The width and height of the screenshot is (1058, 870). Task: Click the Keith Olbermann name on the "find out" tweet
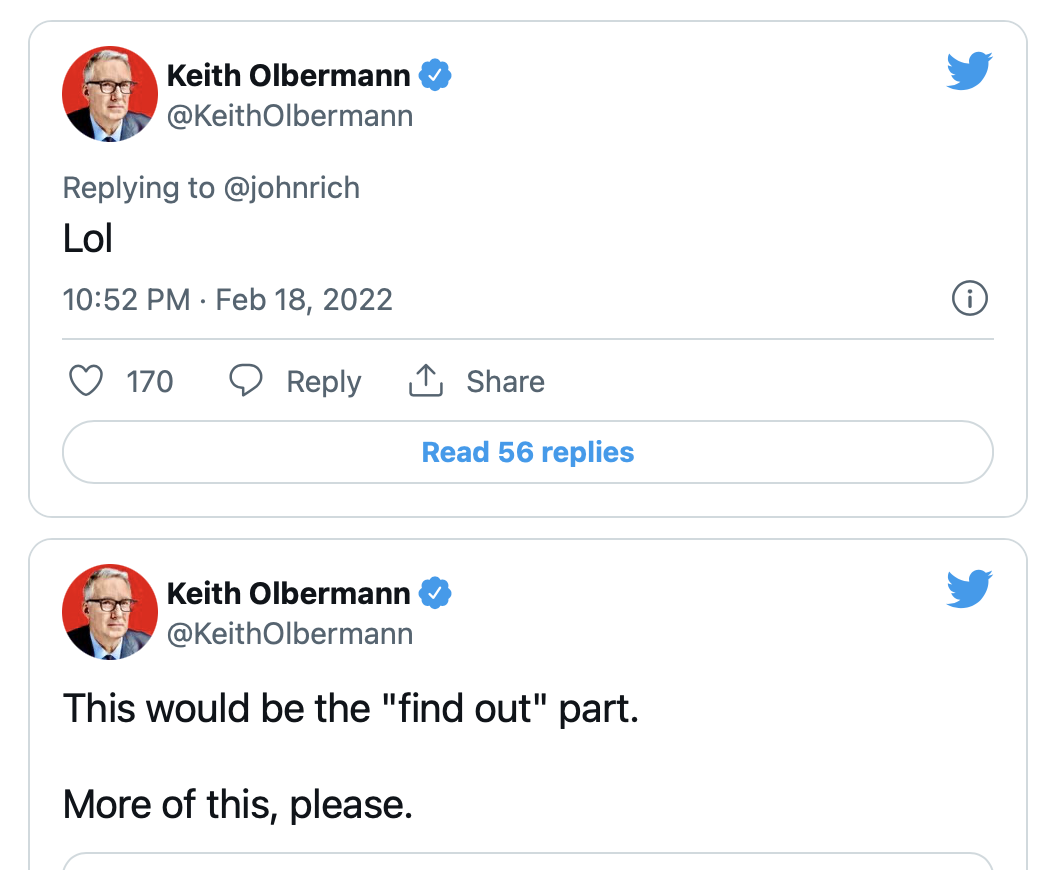tap(288, 593)
